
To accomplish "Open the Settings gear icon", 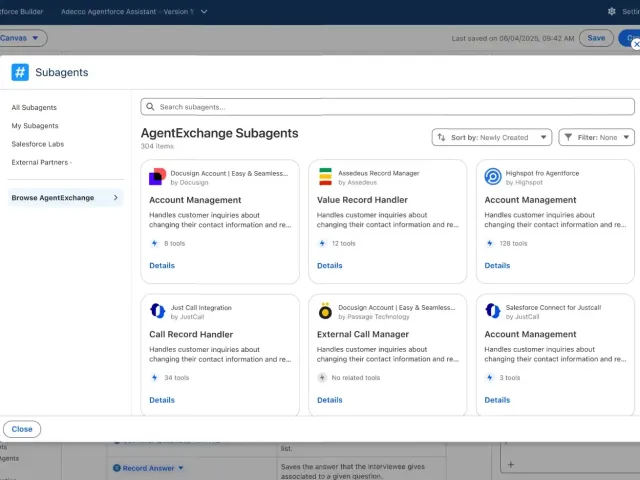I will (611, 11).
